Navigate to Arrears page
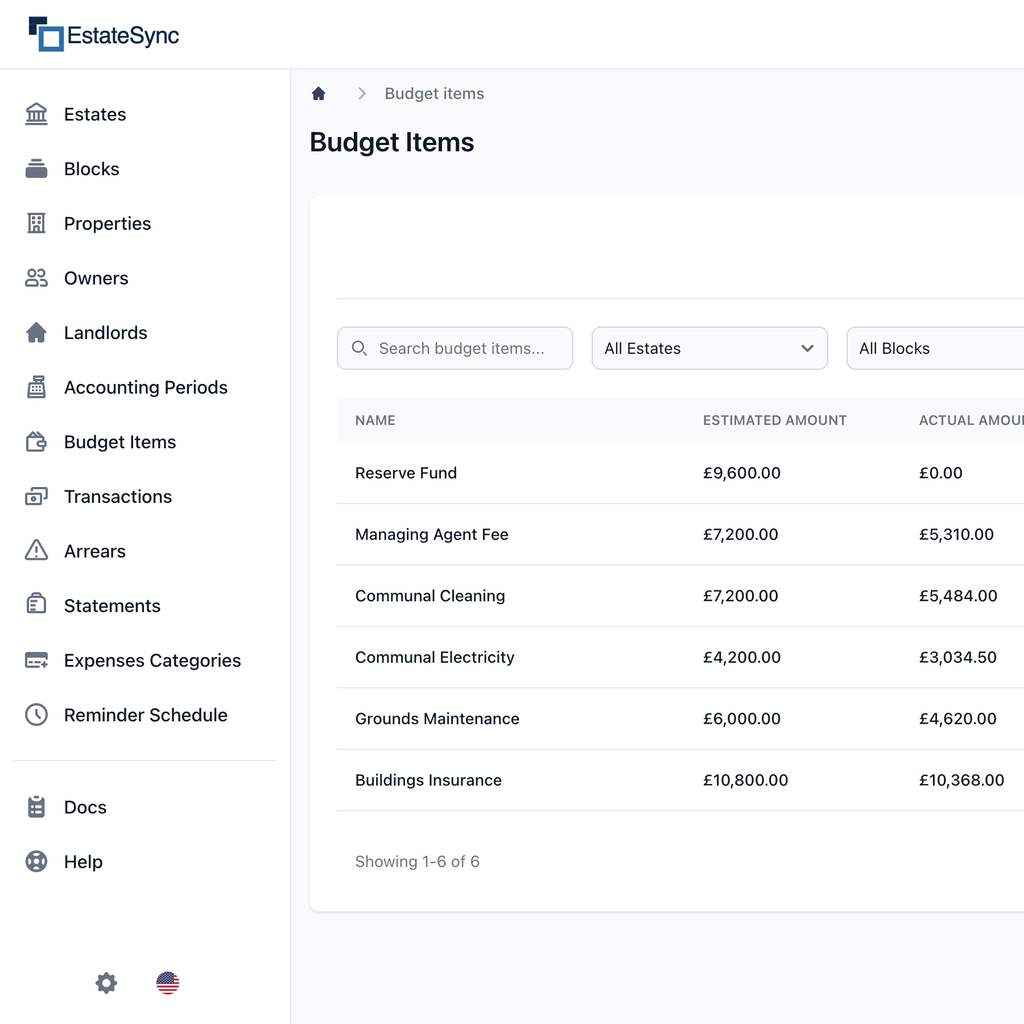Screen dimensions: 1024x1024 pyautogui.click(x=95, y=552)
